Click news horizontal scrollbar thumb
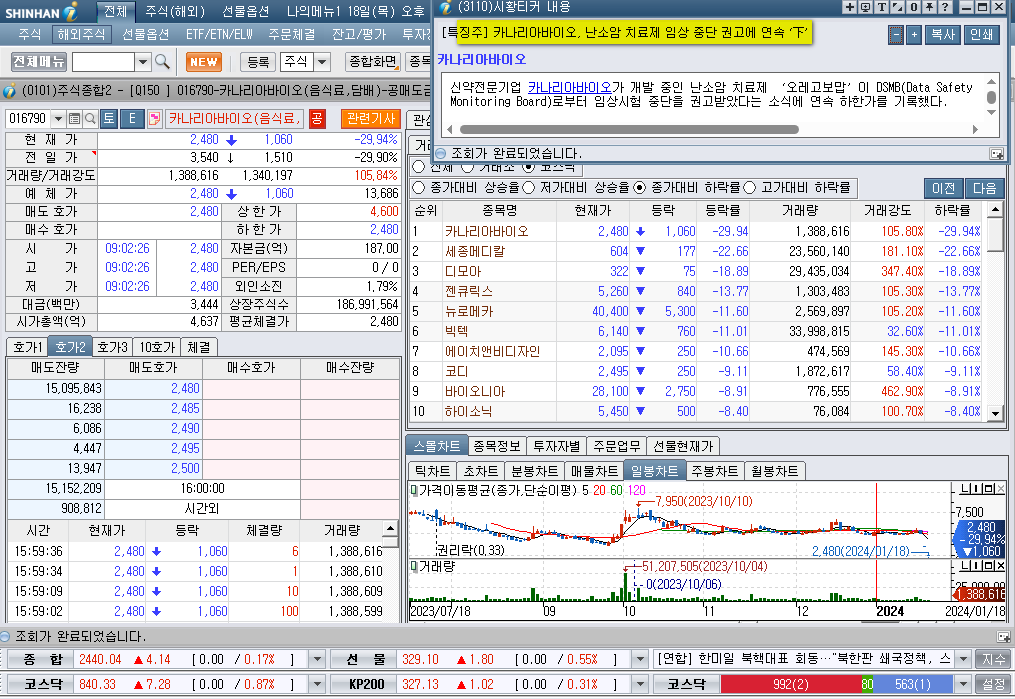 [629, 129]
